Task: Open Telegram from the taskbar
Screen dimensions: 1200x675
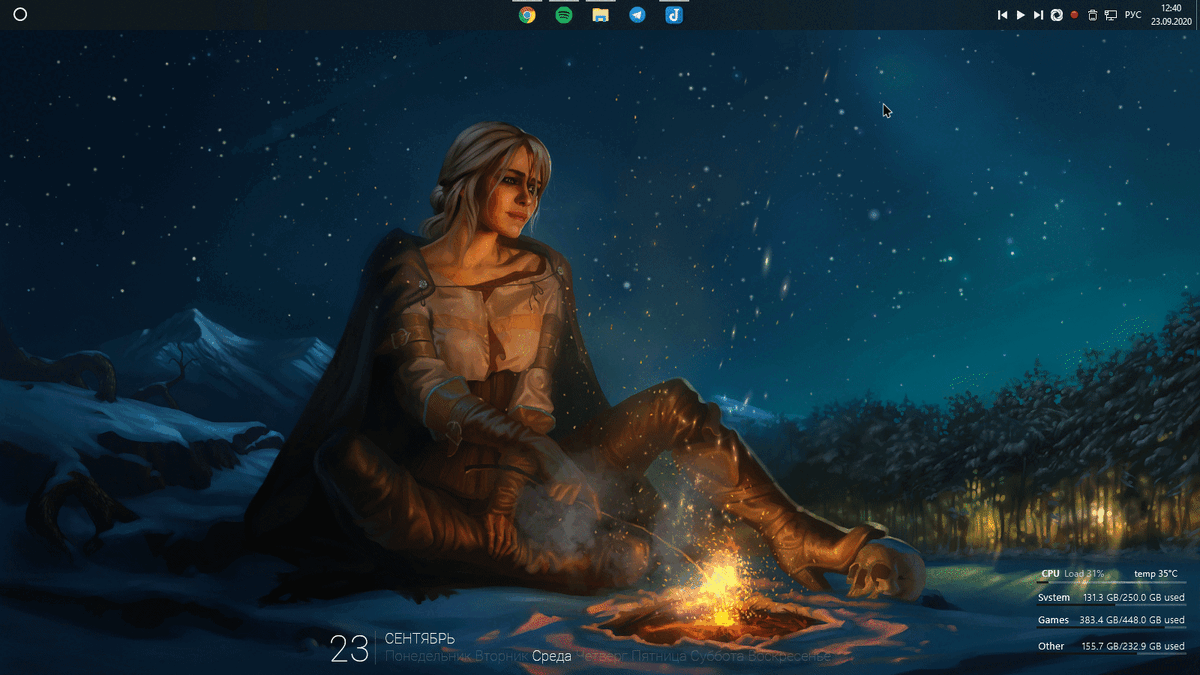Action: click(x=637, y=15)
